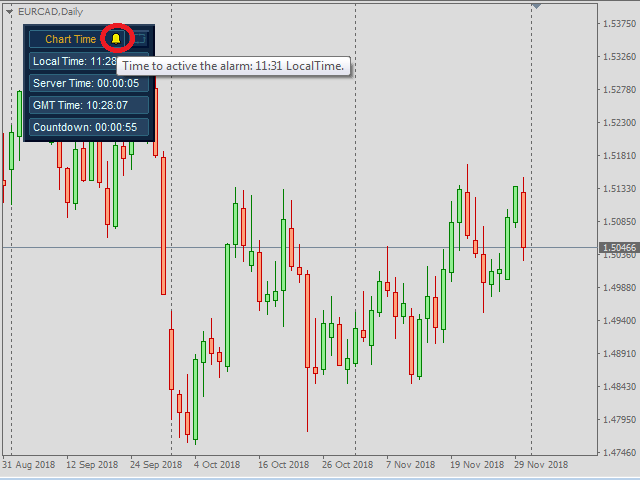Click the 26 Oct 2018 date label
This screenshot has width=640, height=480.
coord(347,465)
